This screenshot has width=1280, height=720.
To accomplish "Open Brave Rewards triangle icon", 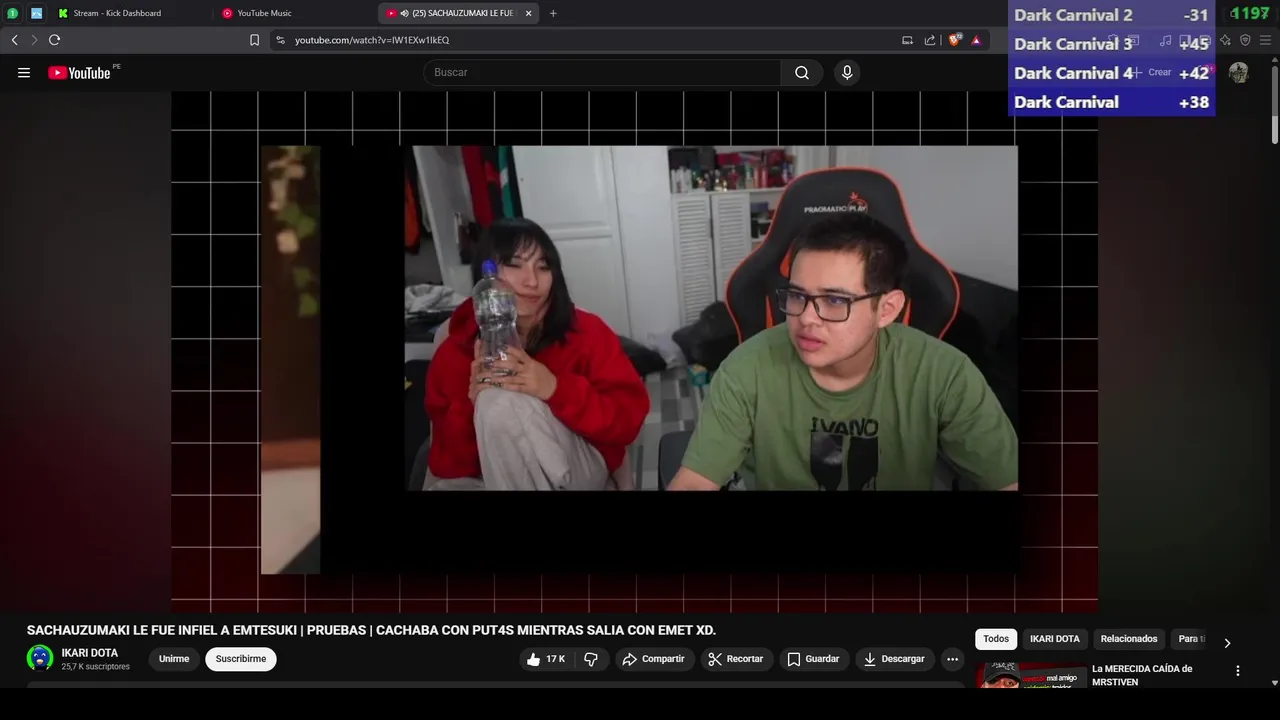I will 976,40.
